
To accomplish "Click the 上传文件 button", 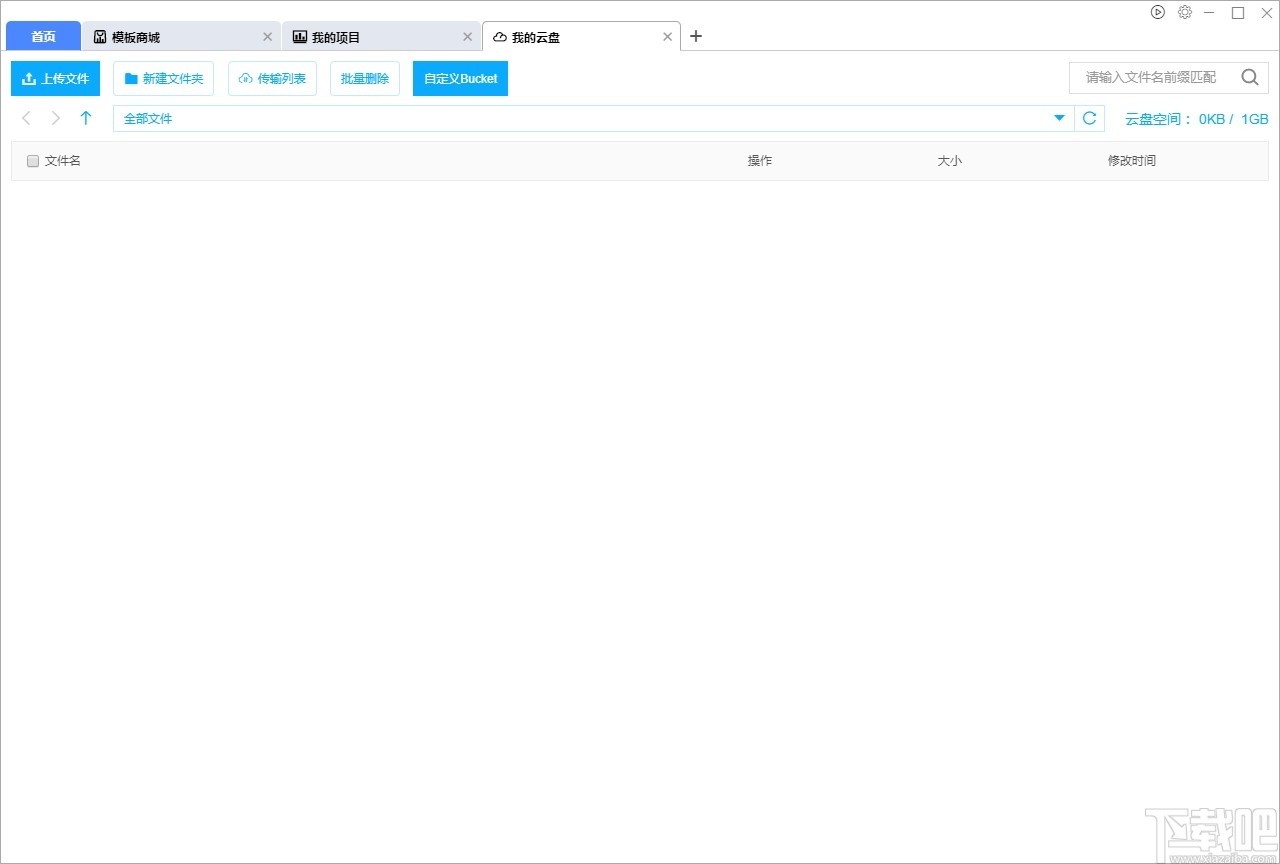I will 55,78.
